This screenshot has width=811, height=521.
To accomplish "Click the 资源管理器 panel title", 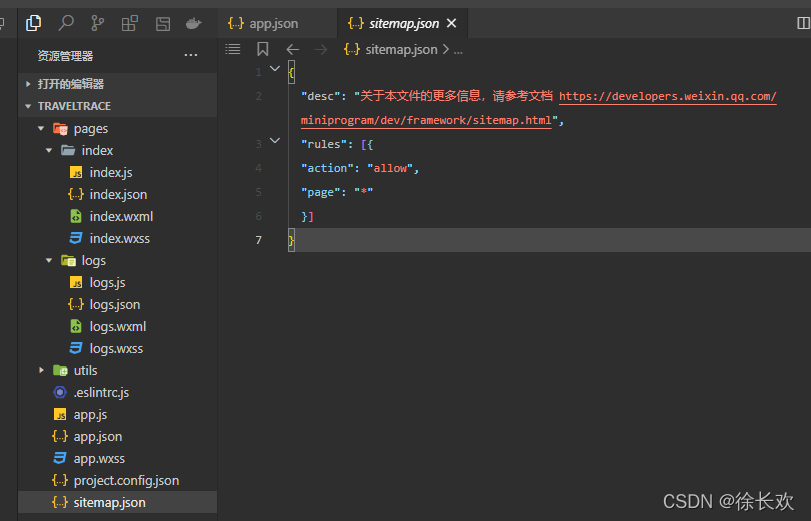I will 65,56.
